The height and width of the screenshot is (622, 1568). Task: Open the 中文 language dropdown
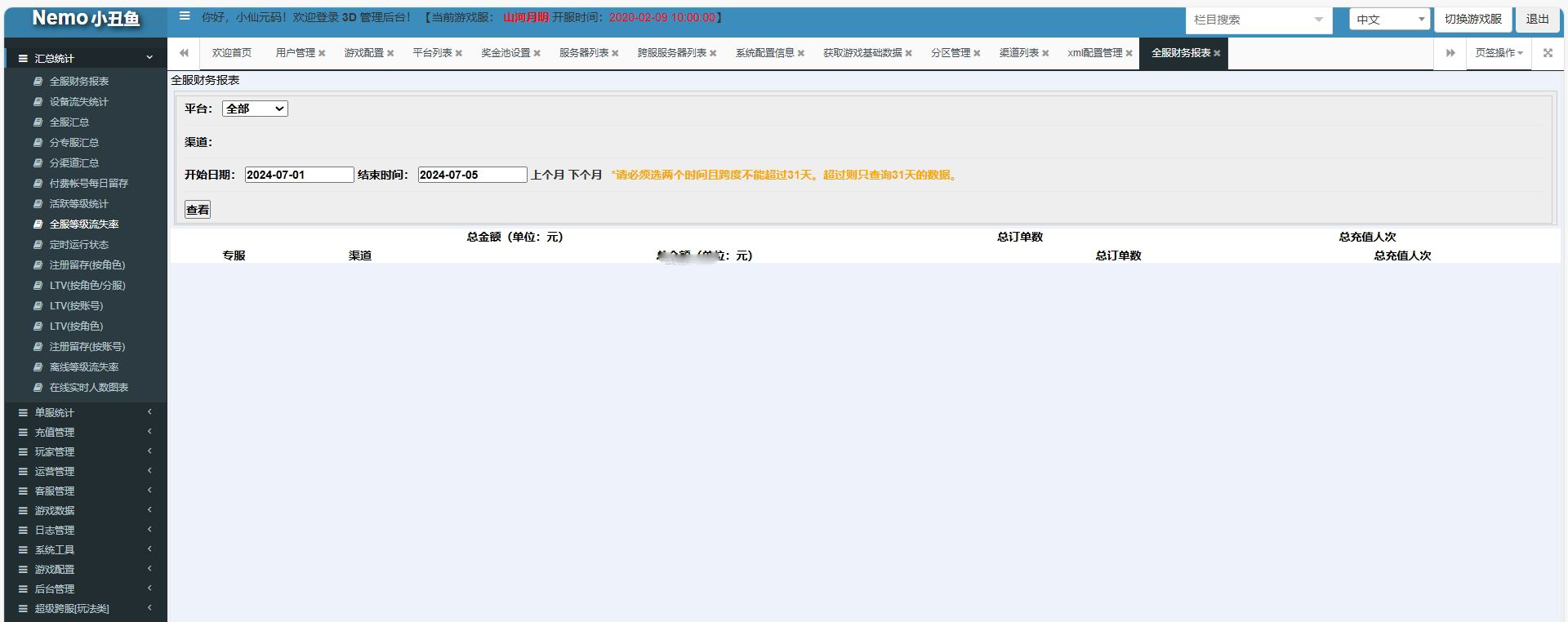point(1389,20)
